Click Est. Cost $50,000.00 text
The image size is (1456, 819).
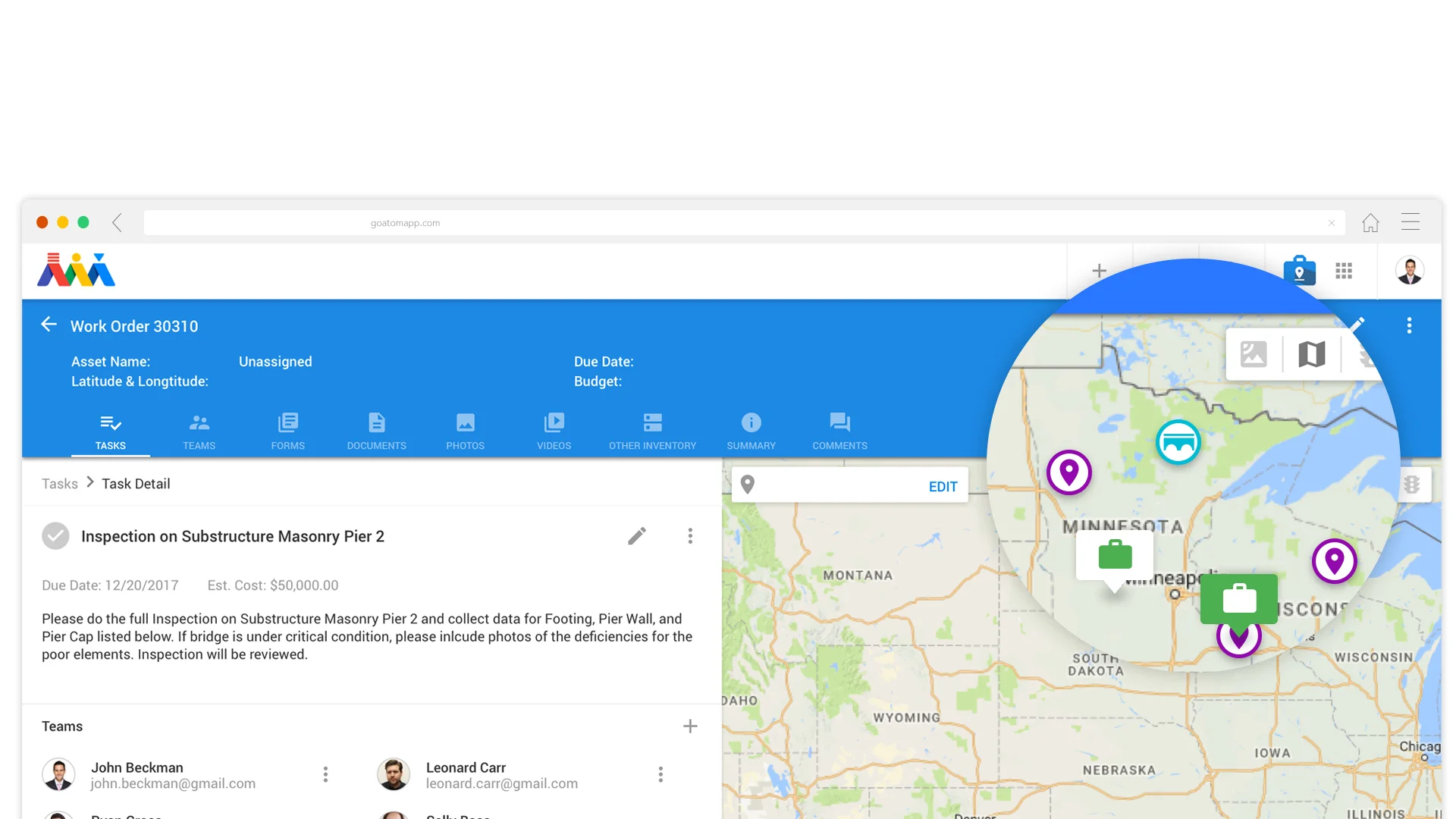tap(273, 585)
